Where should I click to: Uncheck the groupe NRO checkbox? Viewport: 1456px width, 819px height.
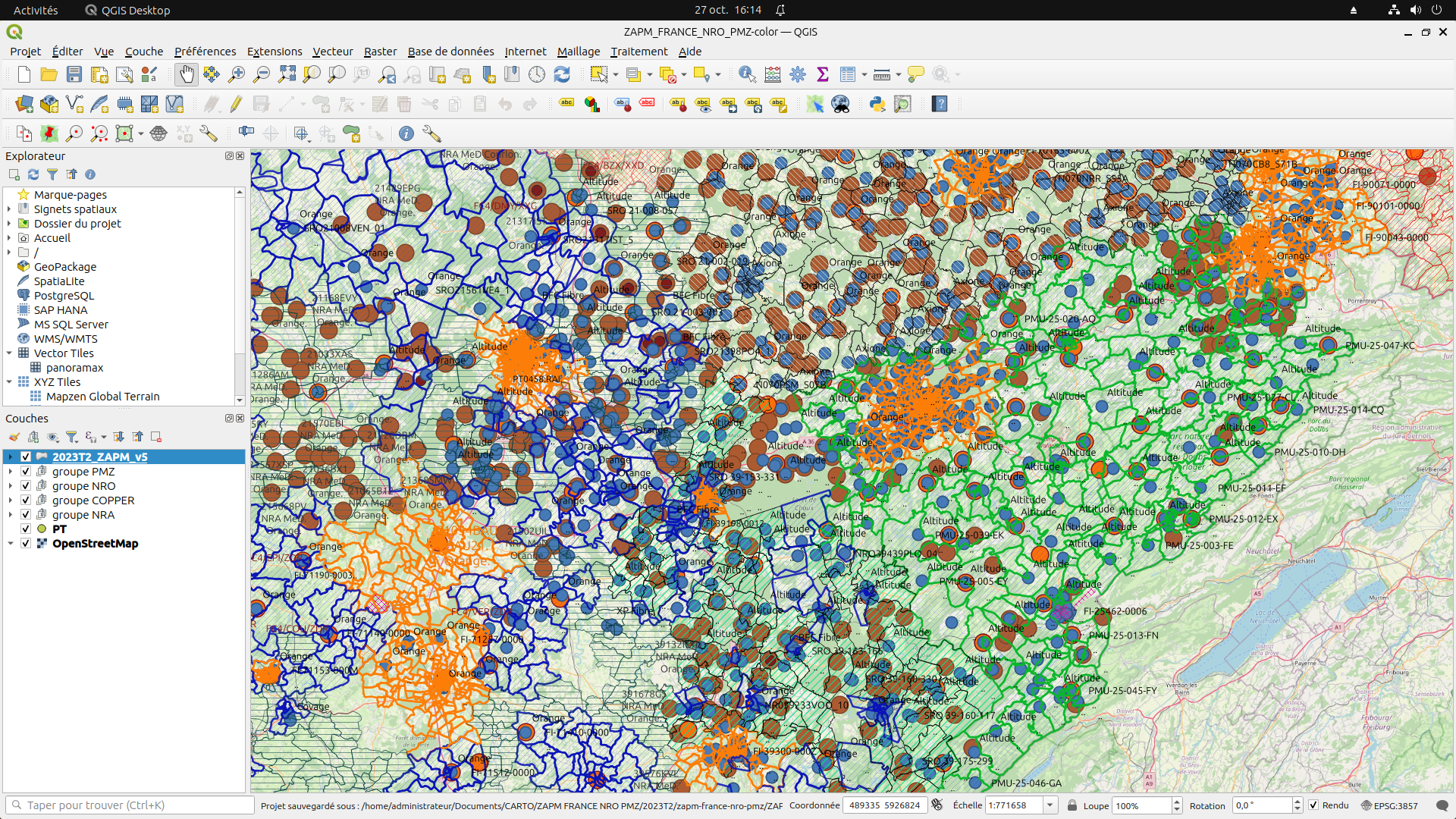(26, 485)
